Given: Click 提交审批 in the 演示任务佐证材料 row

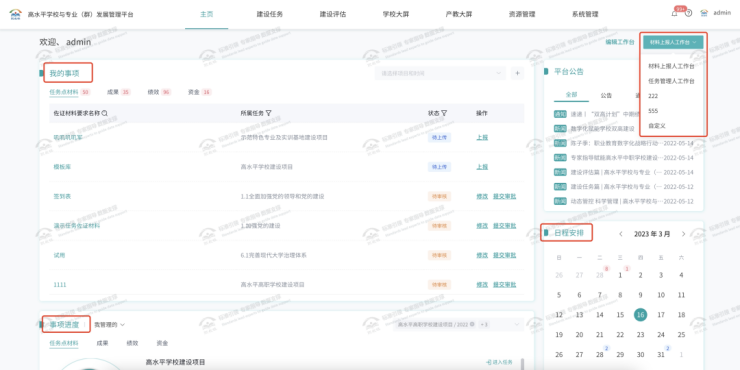Looking at the screenshot, I should point(505,226).
